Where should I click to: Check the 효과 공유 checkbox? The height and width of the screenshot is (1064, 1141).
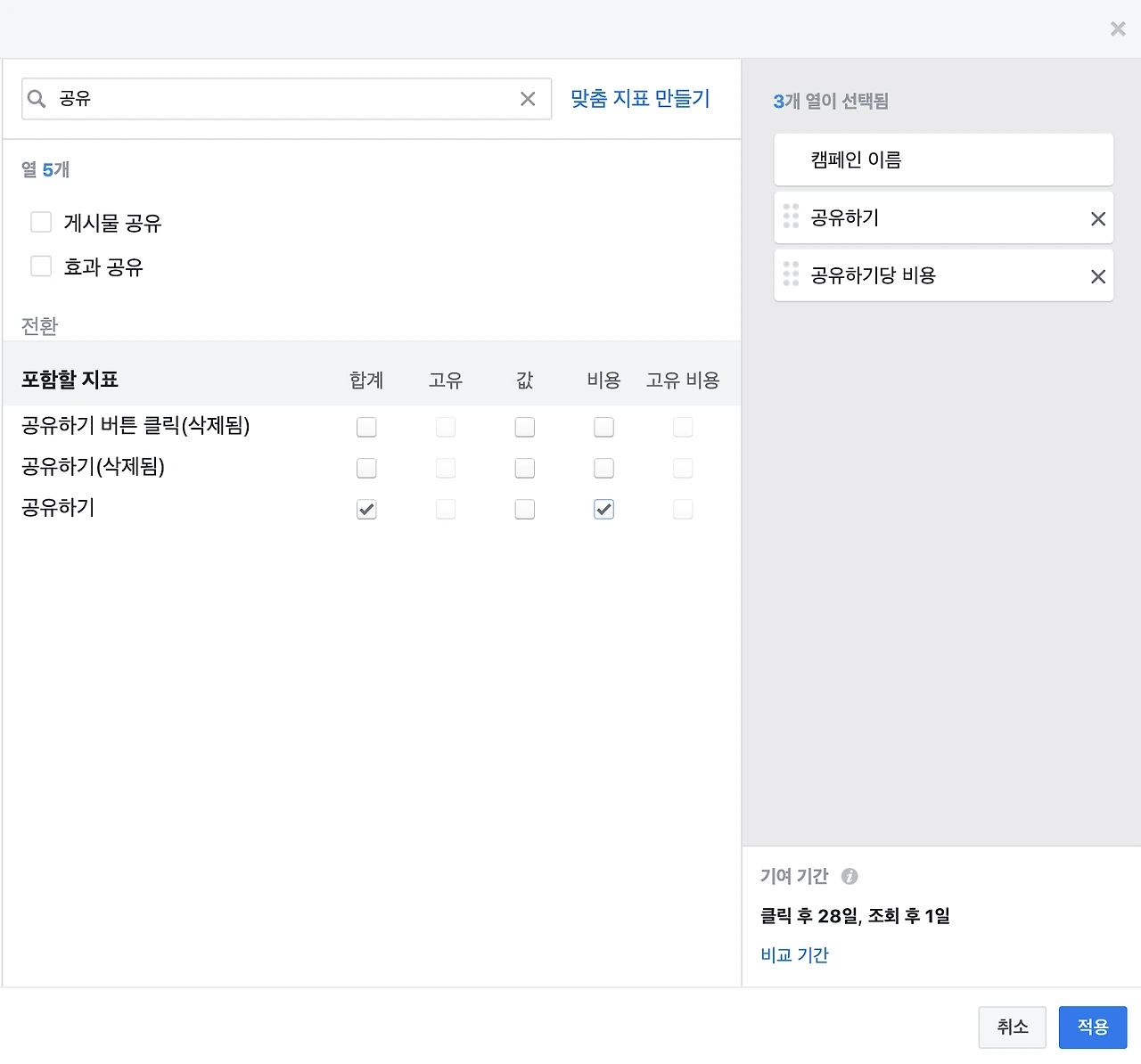click(x=41, y=266)
